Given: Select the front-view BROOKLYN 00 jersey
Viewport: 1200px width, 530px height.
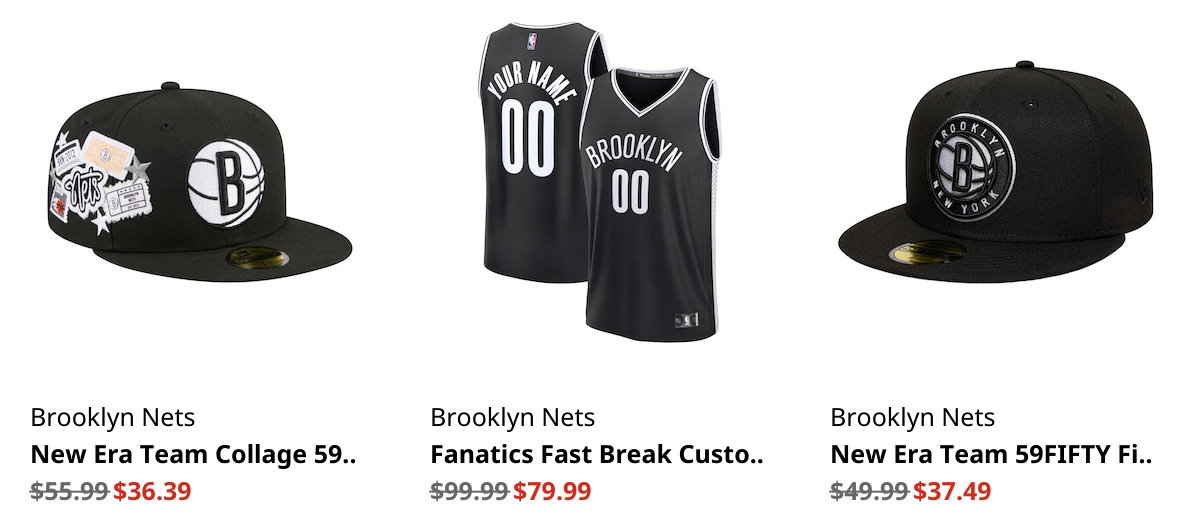Looking at the screenshot, I should pos(650,200).
